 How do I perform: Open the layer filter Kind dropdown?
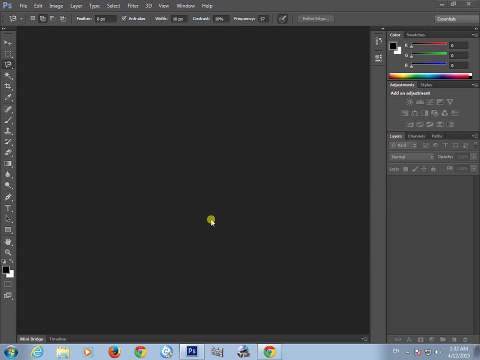[403, 145]
